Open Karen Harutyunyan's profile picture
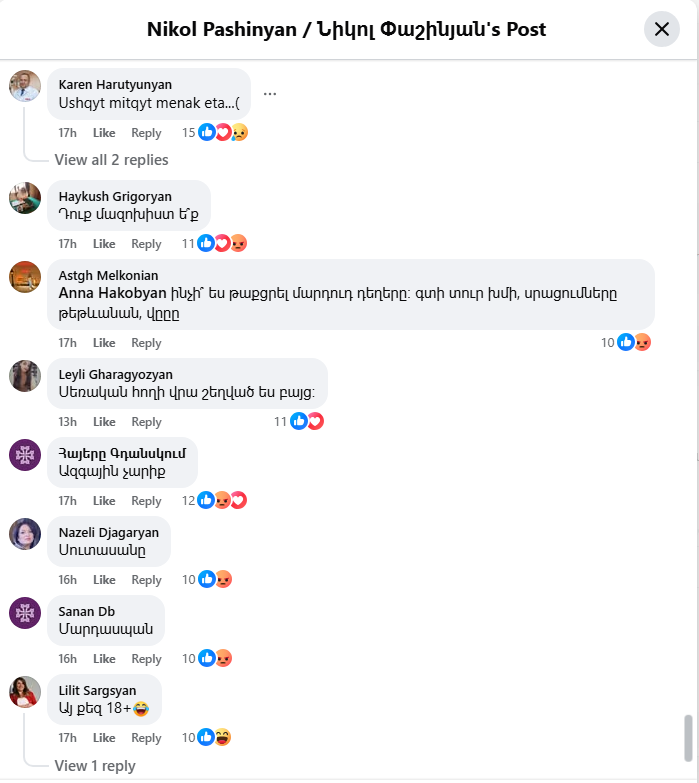This screenshot has height=783, width=699. [25, 87]
